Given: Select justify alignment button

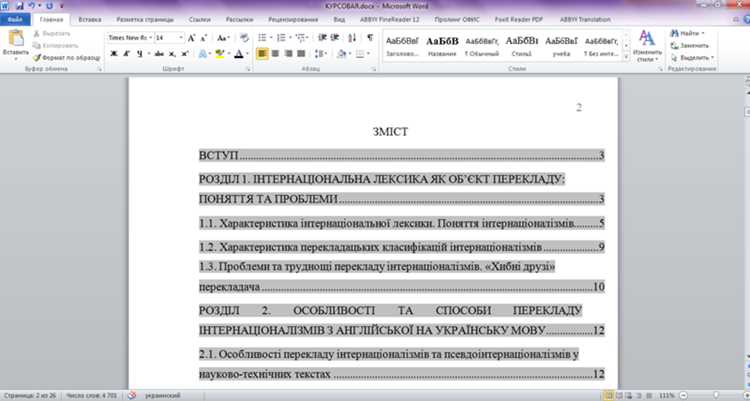Looking at the screenshot, I should [301, 54].
